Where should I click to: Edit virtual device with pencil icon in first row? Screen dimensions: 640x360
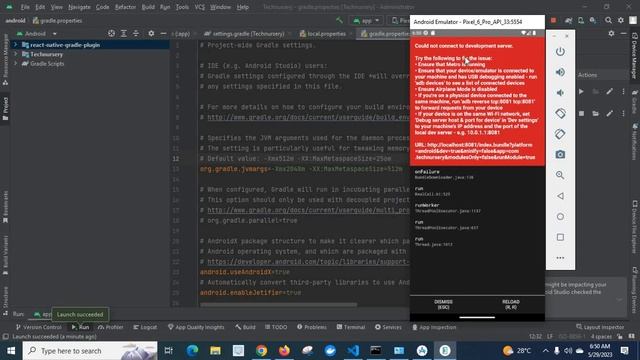coord(609,92)
